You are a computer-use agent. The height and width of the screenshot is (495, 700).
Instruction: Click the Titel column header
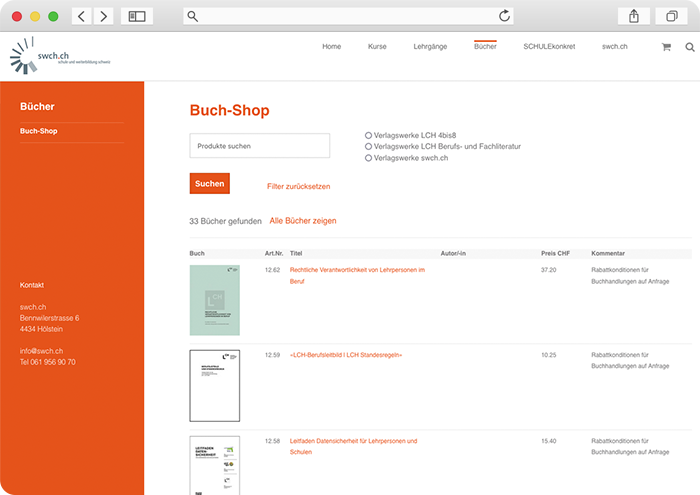click(x=296, y=253)
